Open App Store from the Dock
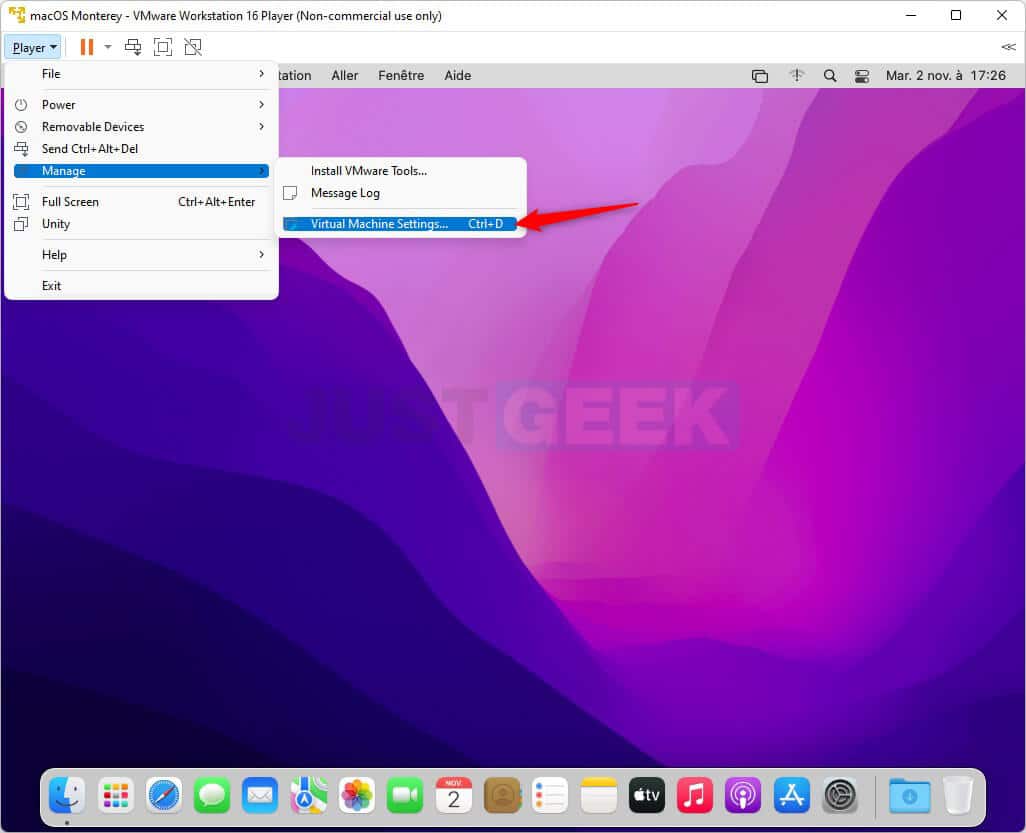This screenshot has width=1026, height=833. pos(791,795)
